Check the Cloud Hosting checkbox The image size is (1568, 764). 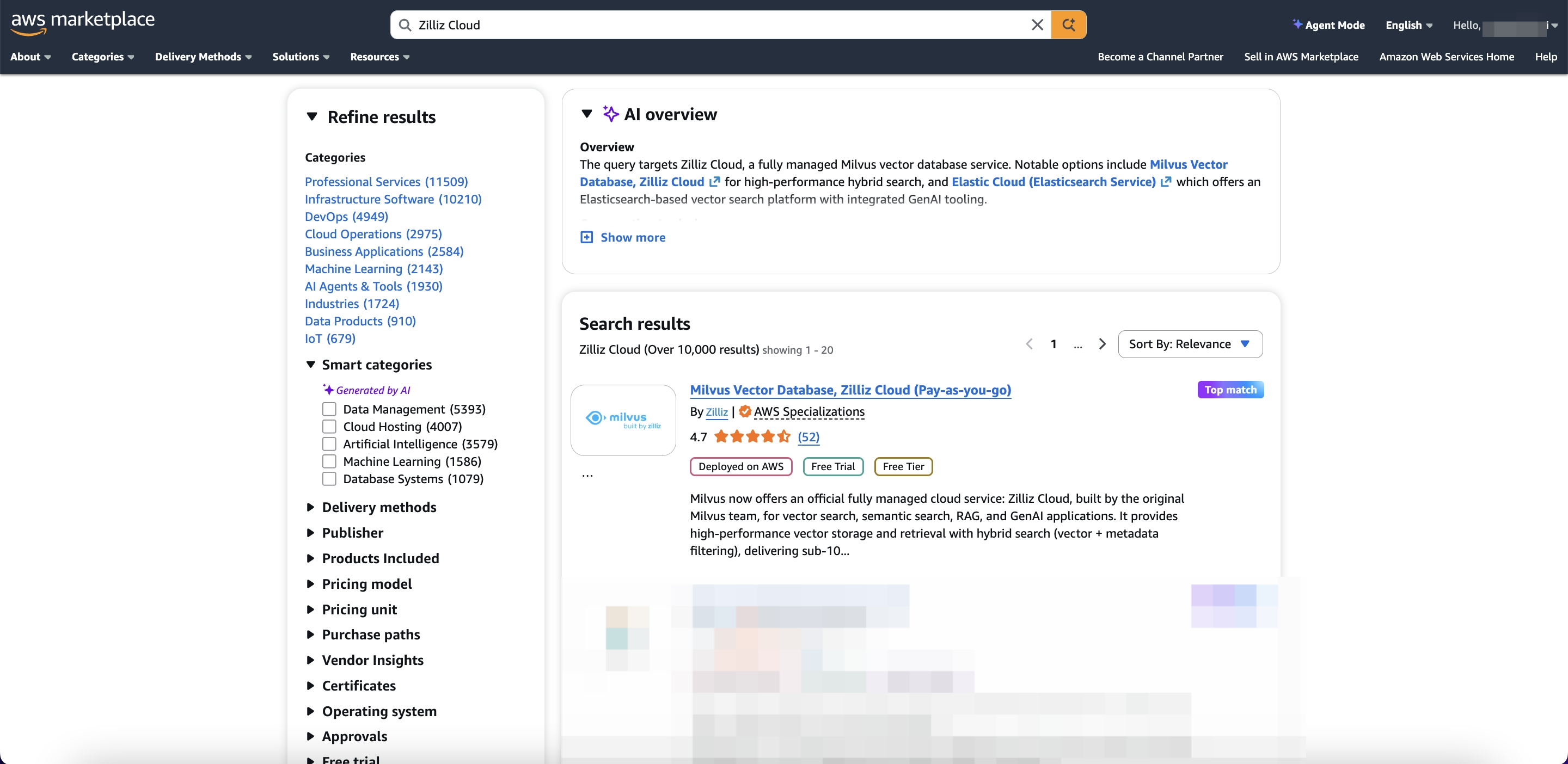(x=329, y=427)
